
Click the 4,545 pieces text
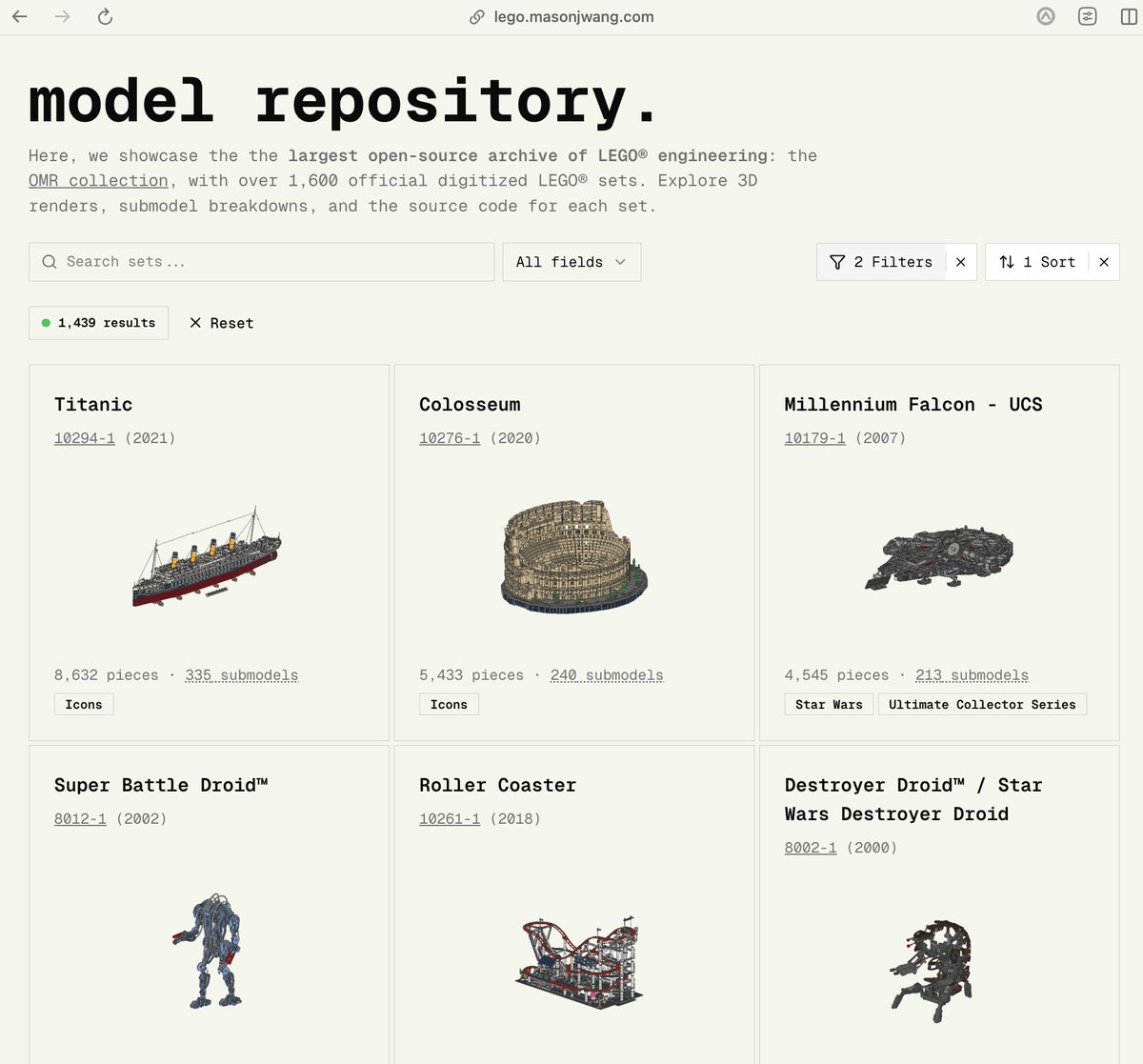pos(836,675)
